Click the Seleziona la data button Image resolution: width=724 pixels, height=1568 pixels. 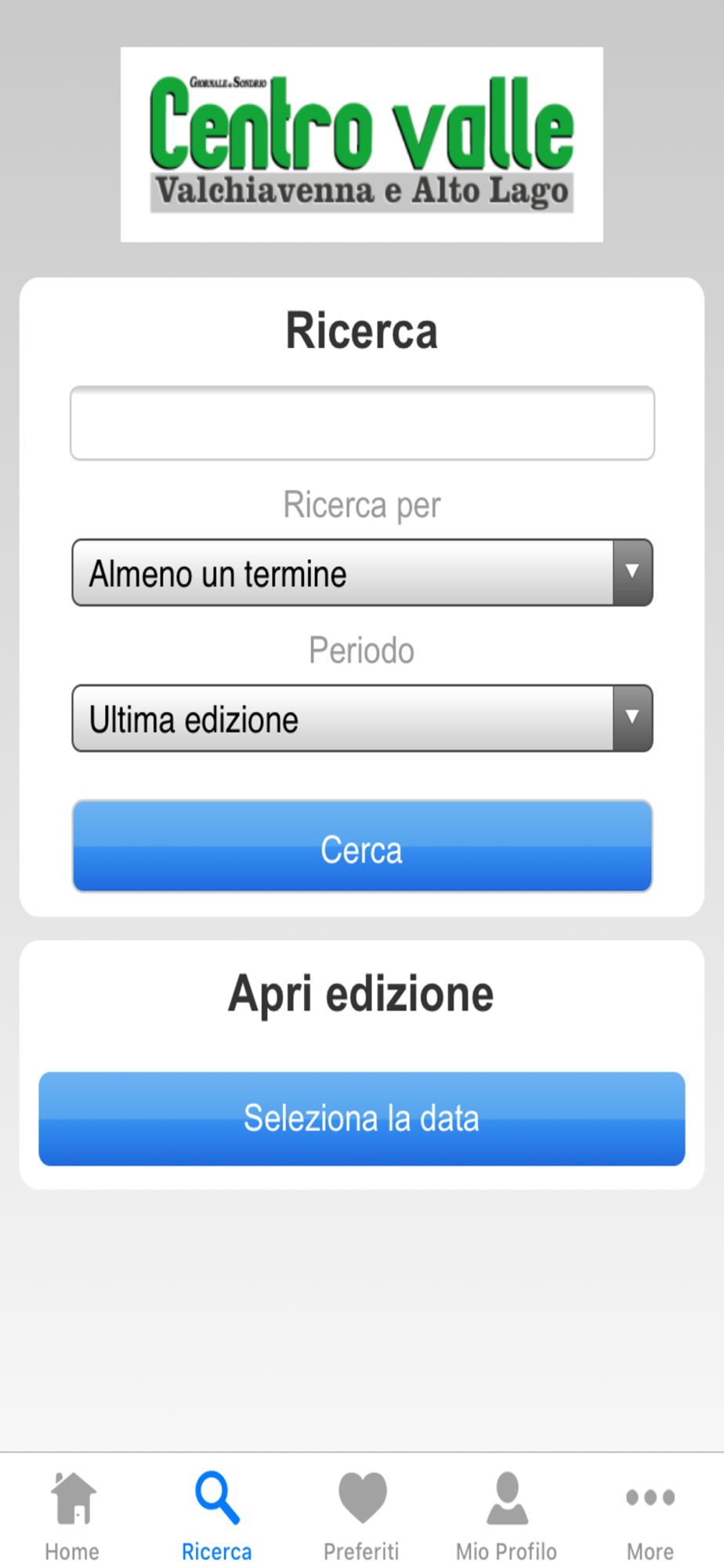point(362,1119)
